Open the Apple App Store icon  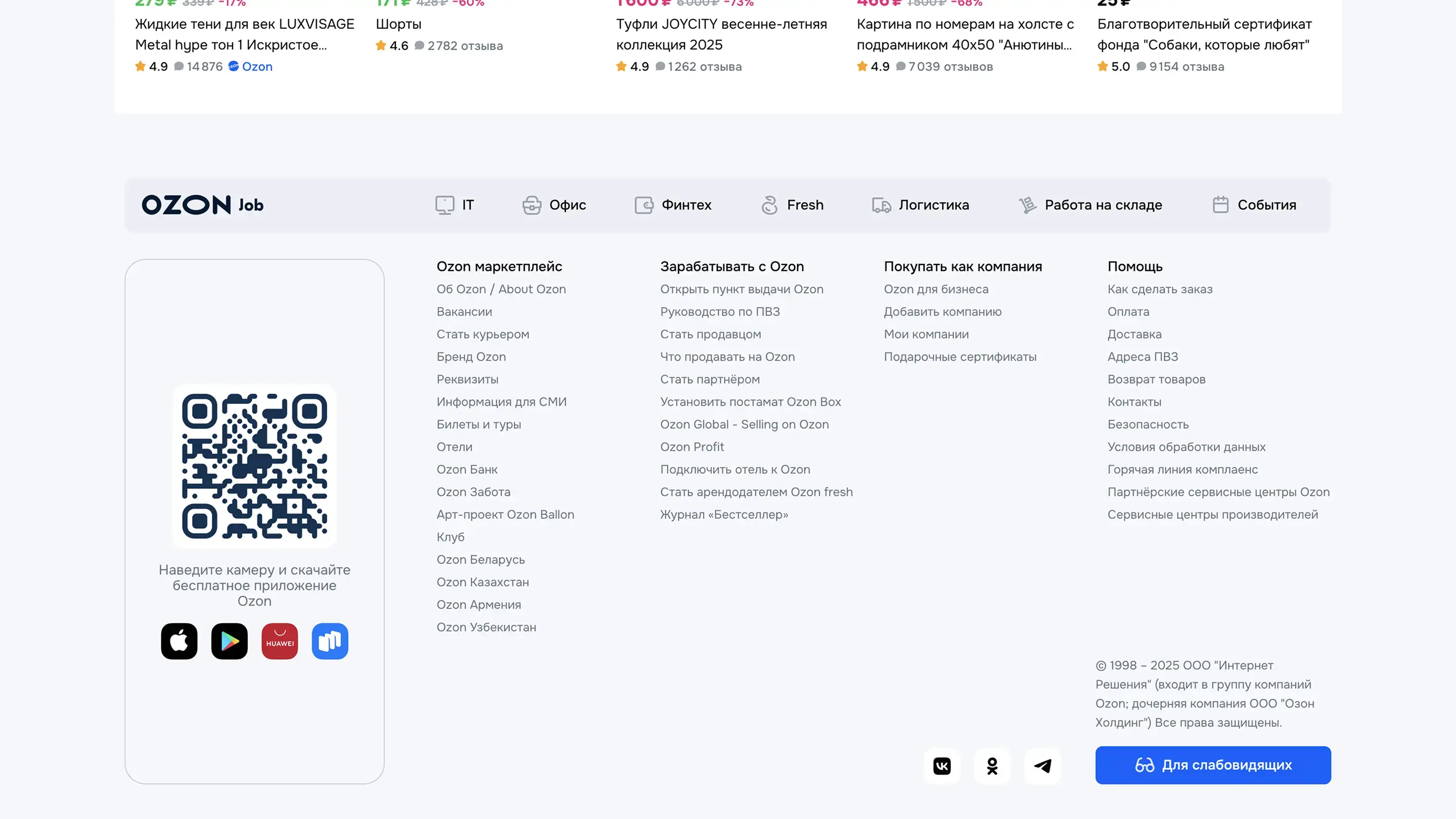click(179, 641)
